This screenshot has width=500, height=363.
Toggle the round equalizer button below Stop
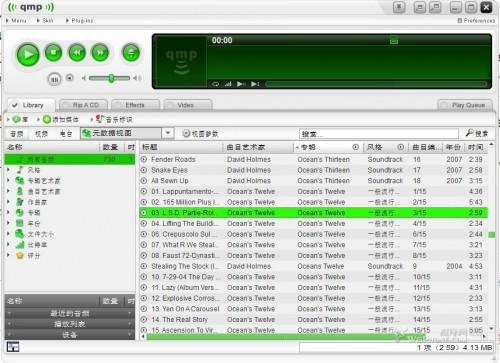(55, 79)
